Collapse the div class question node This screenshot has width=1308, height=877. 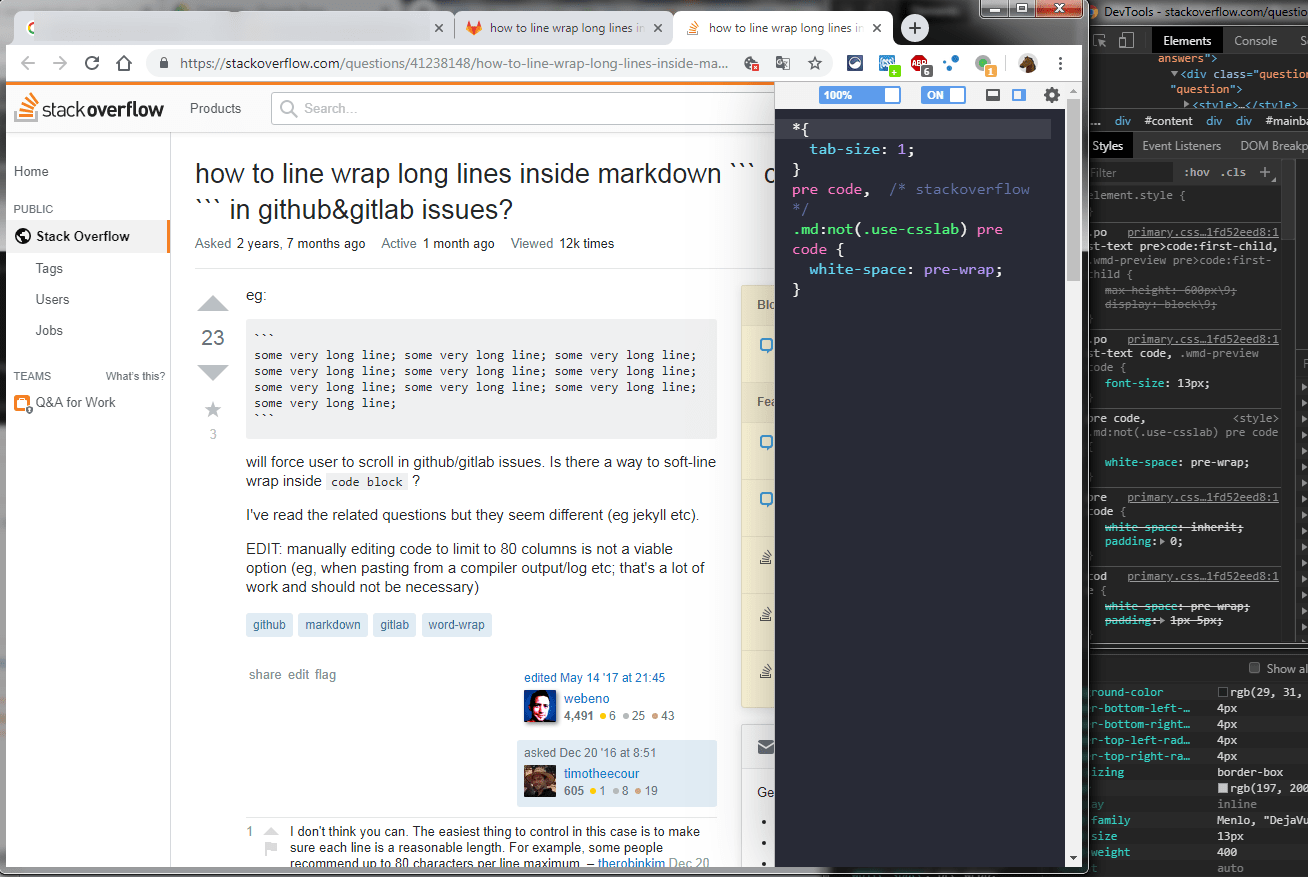pos(1175,74)
